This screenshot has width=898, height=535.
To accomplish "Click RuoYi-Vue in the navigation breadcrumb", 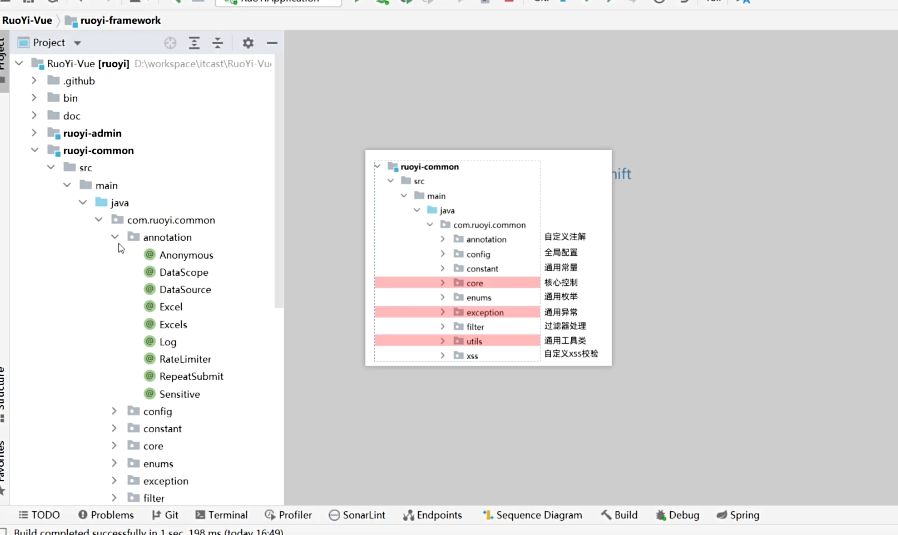I will click(x=27, y=21).
